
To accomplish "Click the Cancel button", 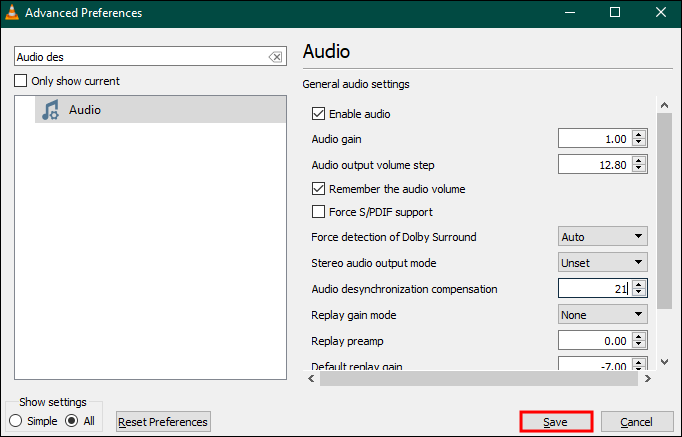I will coord(636,422).
